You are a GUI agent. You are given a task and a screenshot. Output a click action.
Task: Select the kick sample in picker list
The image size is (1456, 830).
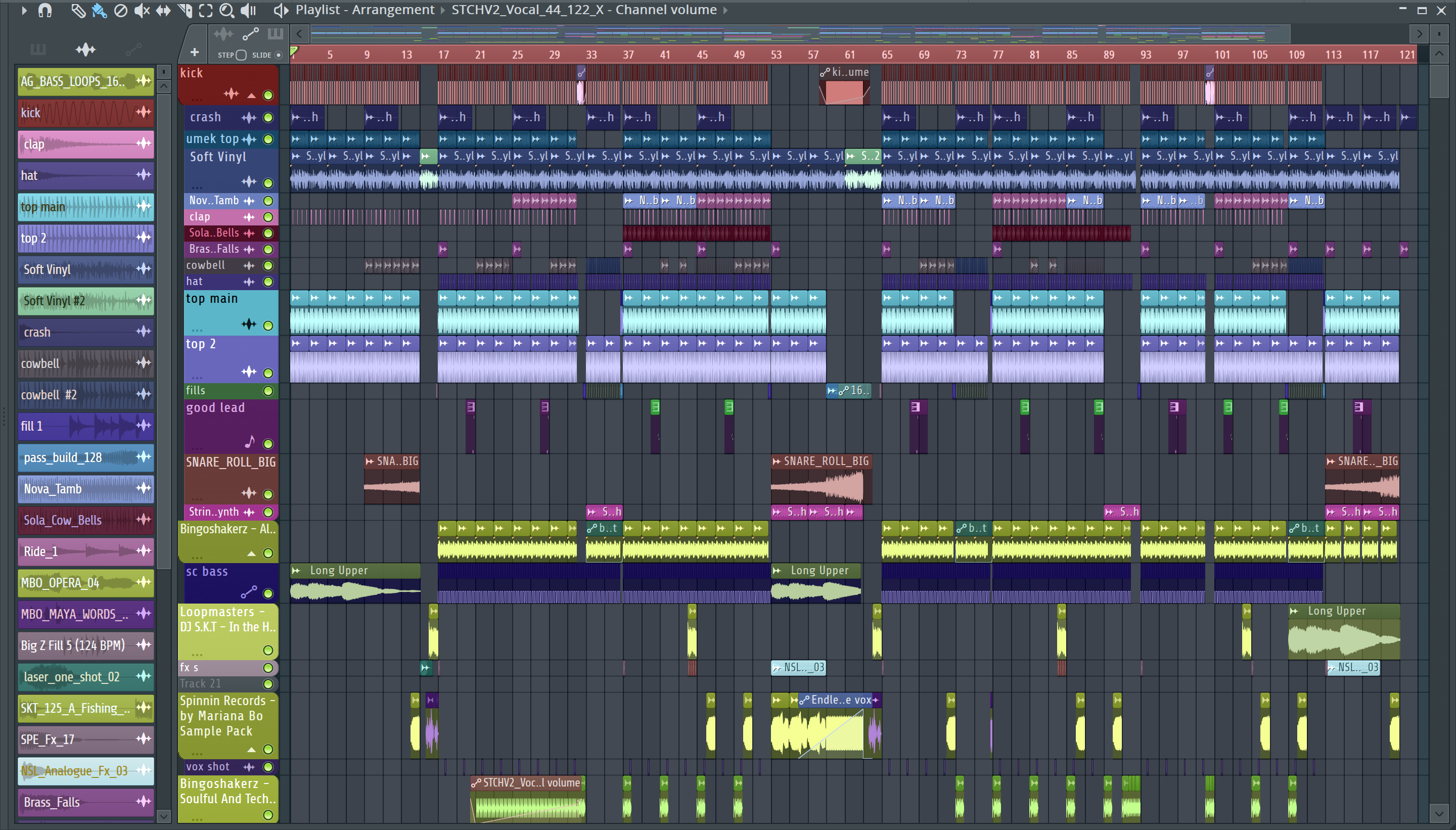click(85, 113)
